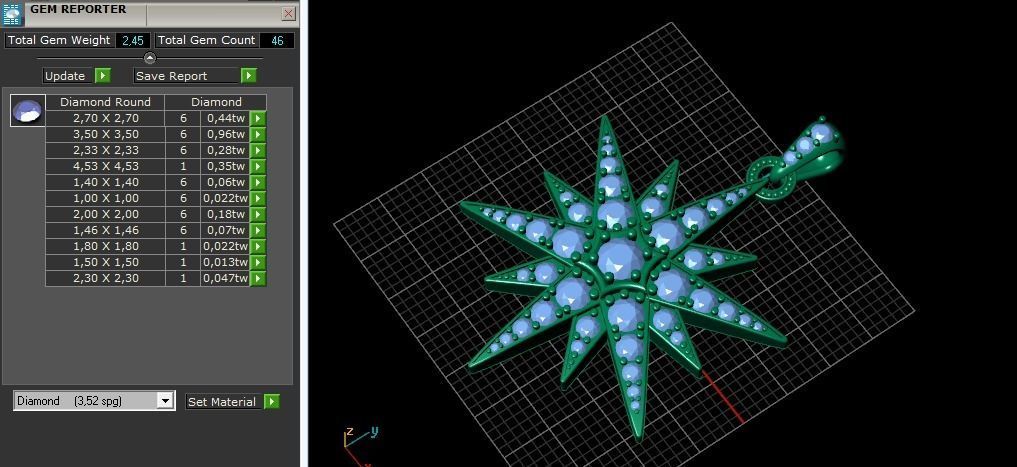Click green arrow for 1,00 X 1,00 row
Image resolution: width=1017 pixels, height=467 pixels.
pyautogui.click(x=258, y=198)
